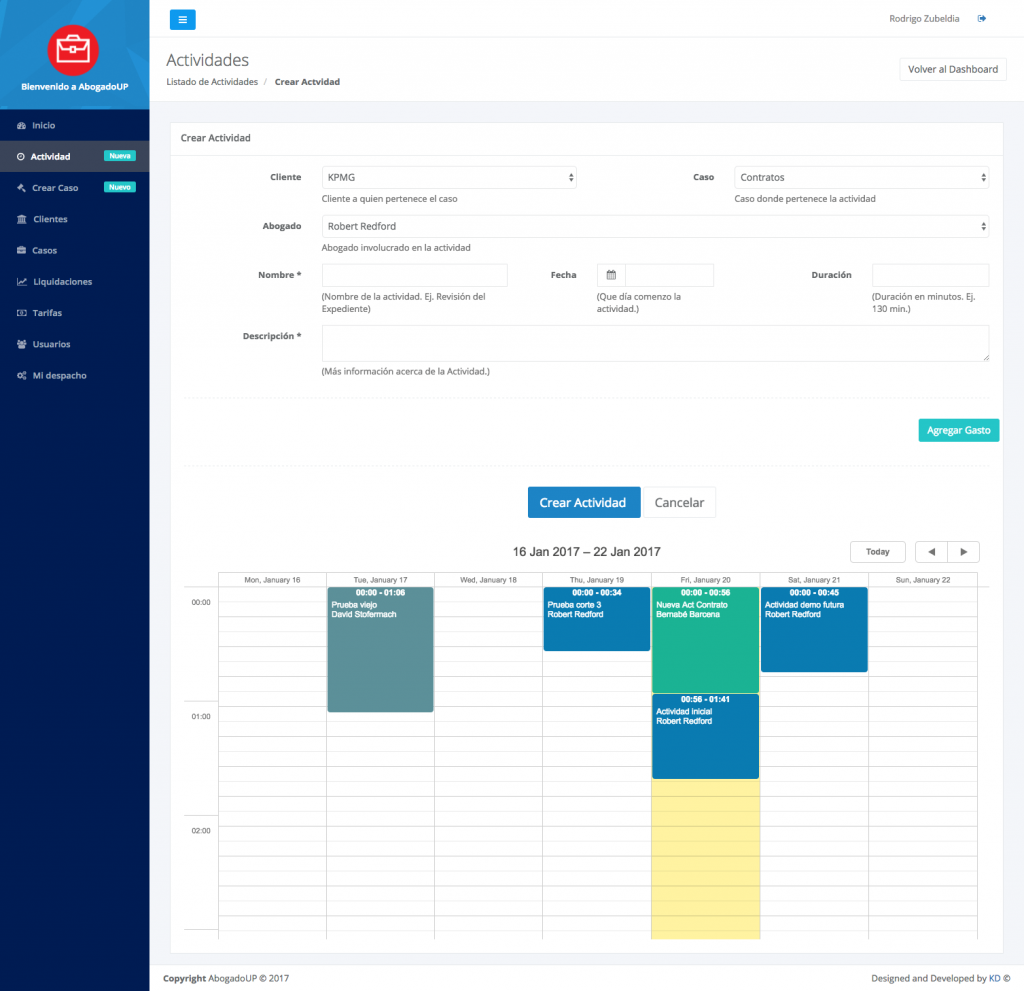Viewport: 1024px width, 991px height.
Task: Click the Cancelar button
Action: pos(679,502)
